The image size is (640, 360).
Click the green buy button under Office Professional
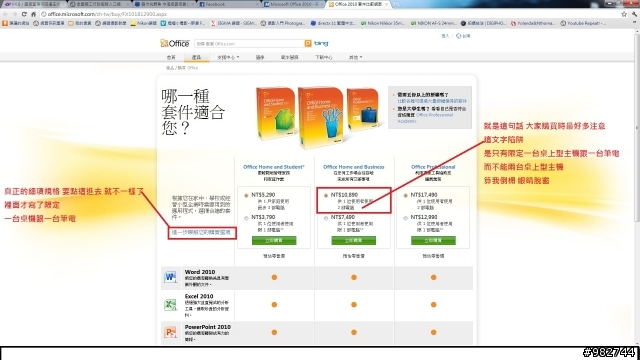coord(433,240)
